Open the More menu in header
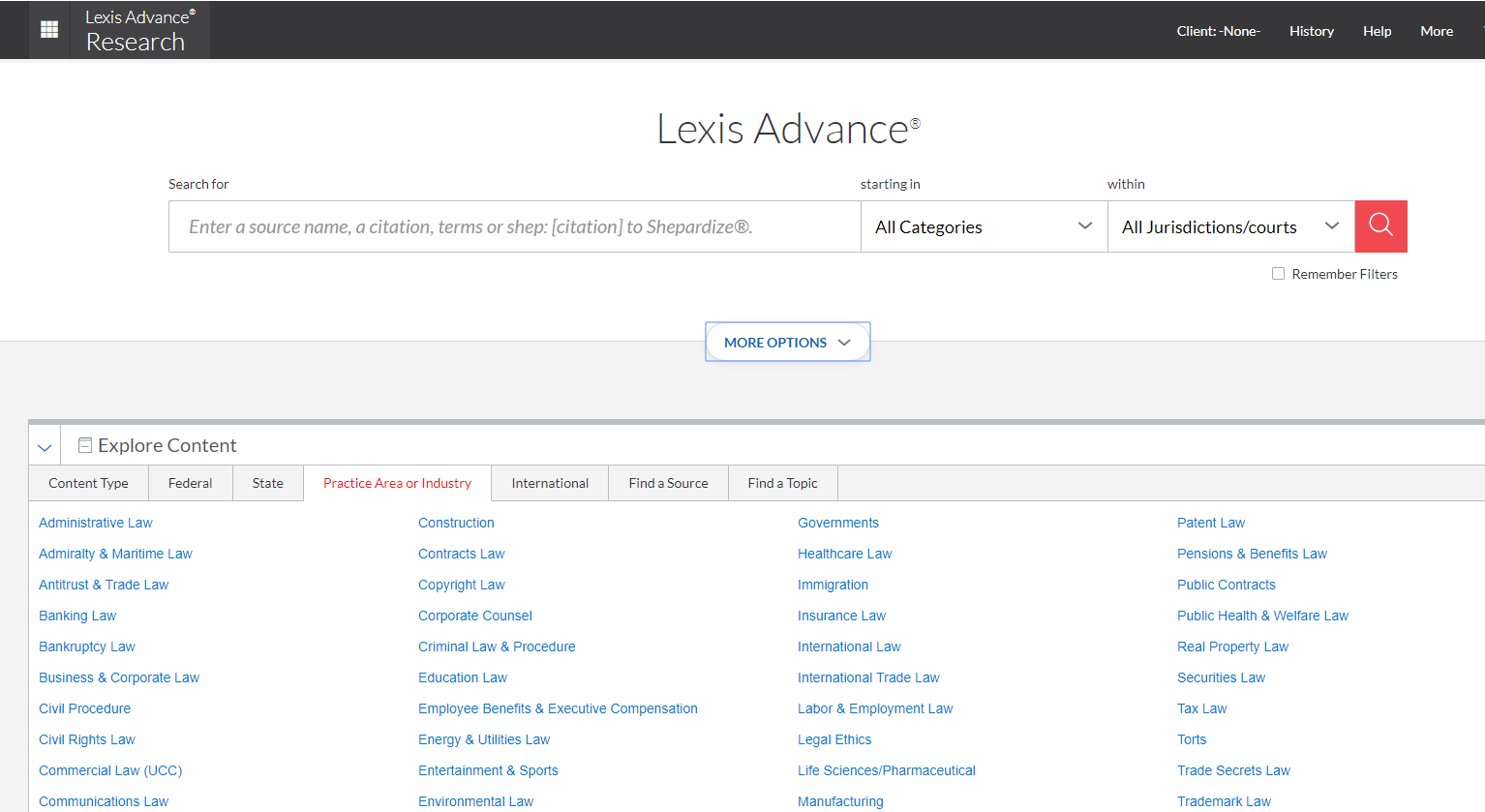 [1437, 31]
